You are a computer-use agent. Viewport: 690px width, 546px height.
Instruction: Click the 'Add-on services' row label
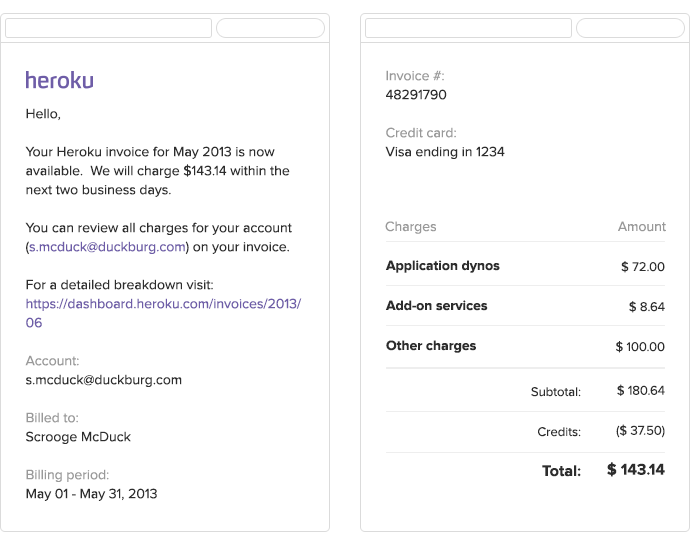pyautogui.click(x=437, y=306)
